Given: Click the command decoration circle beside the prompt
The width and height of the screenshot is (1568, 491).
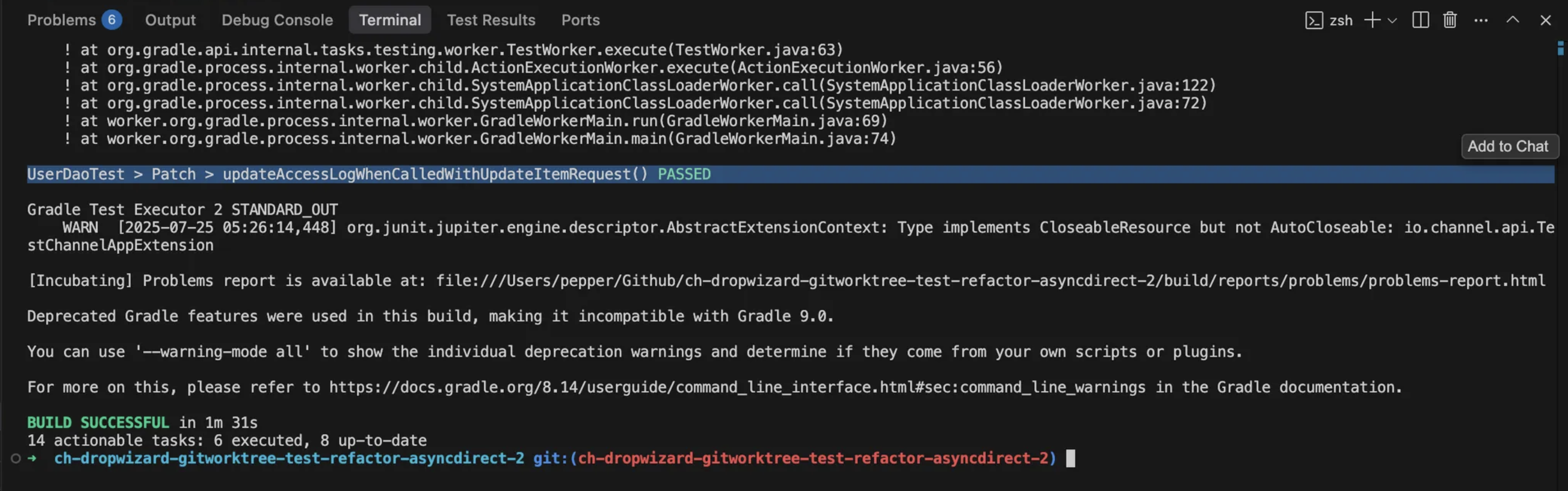Looking at the screenshot, I should pyautogui.click(x=16, y=459).
